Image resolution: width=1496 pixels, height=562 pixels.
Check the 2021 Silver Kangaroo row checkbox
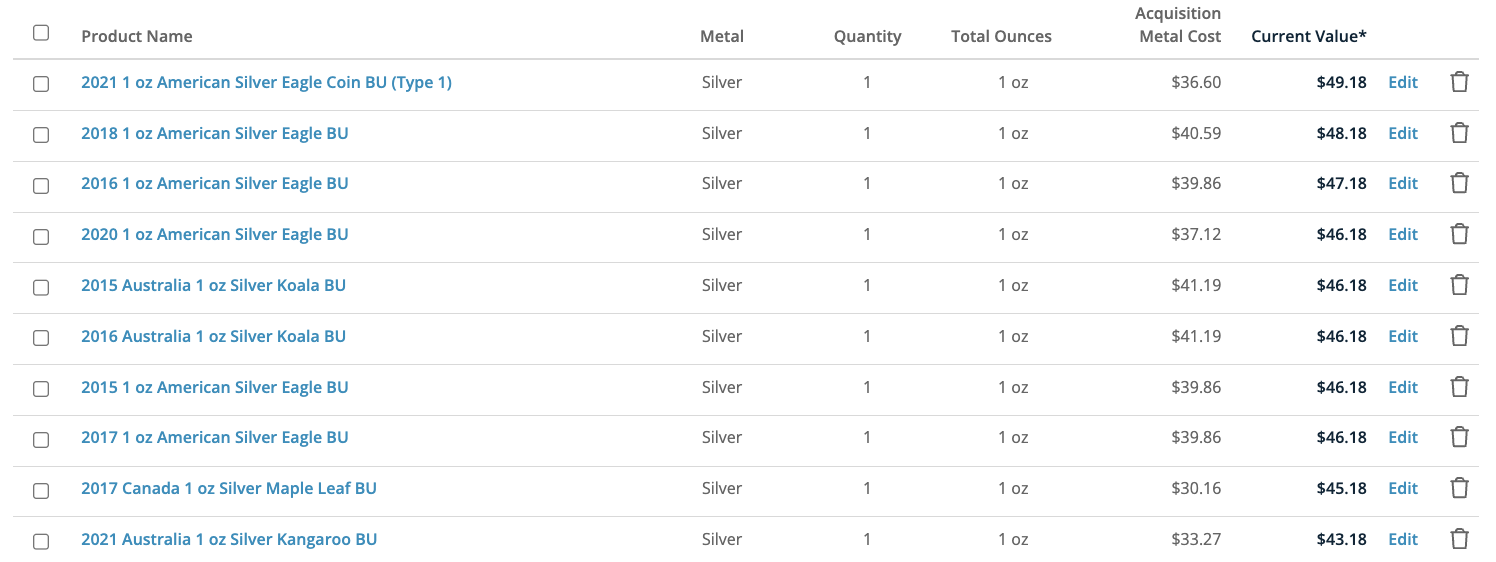point(41,541)
